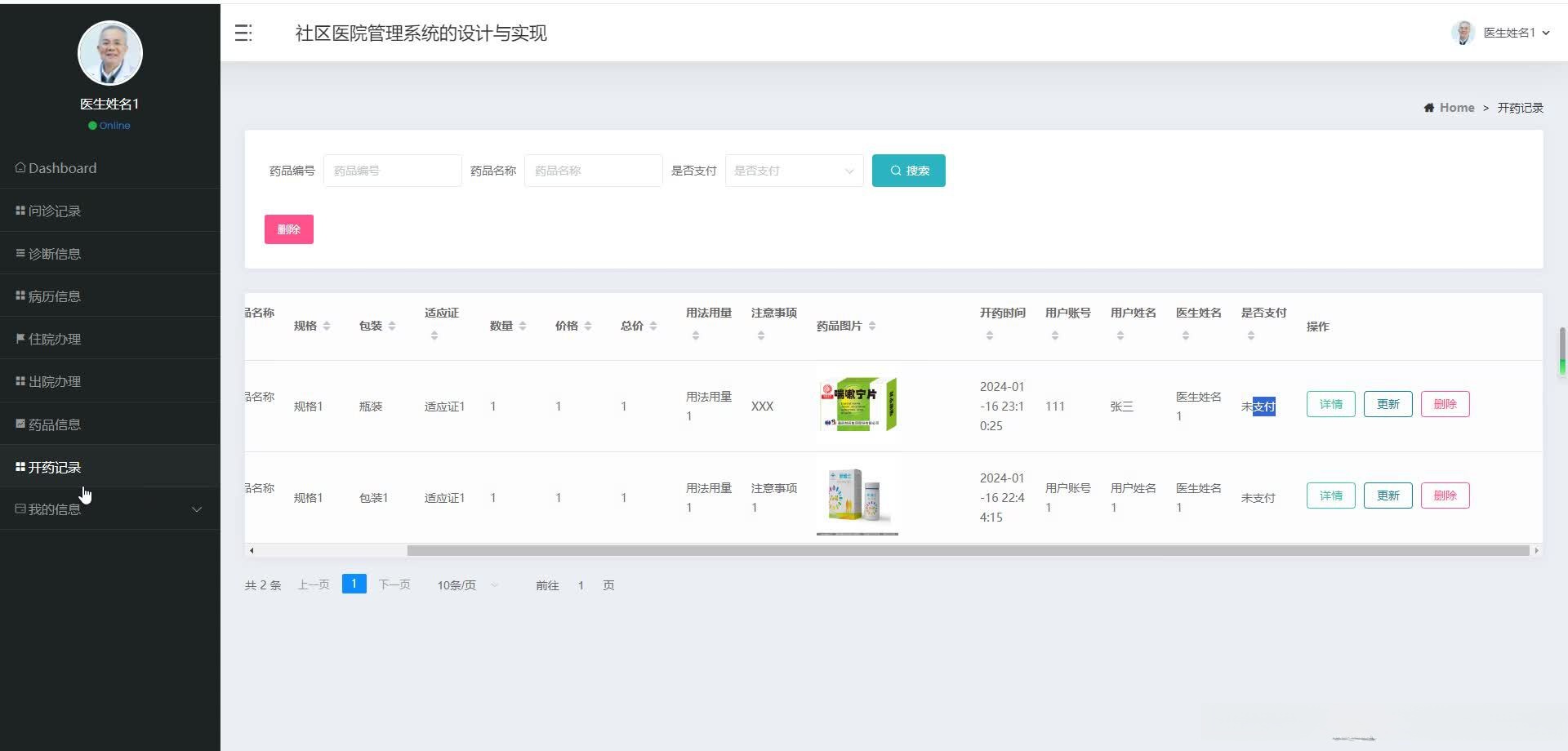The image size is (1568, 751).
Task: Select the 问诊记录 grid icon
Action: point(20,211)
